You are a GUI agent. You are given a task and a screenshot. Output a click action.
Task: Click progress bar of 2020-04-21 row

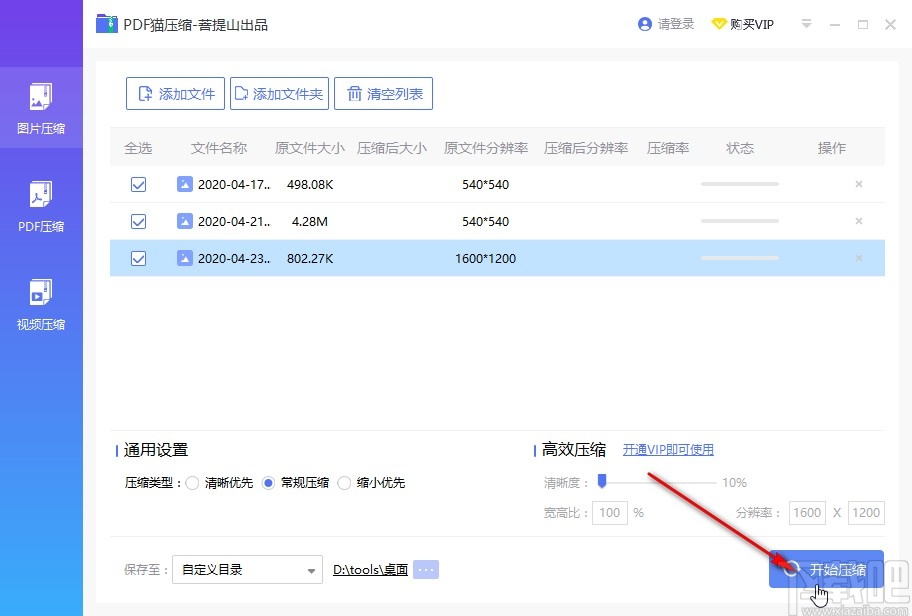pos(740,221)
